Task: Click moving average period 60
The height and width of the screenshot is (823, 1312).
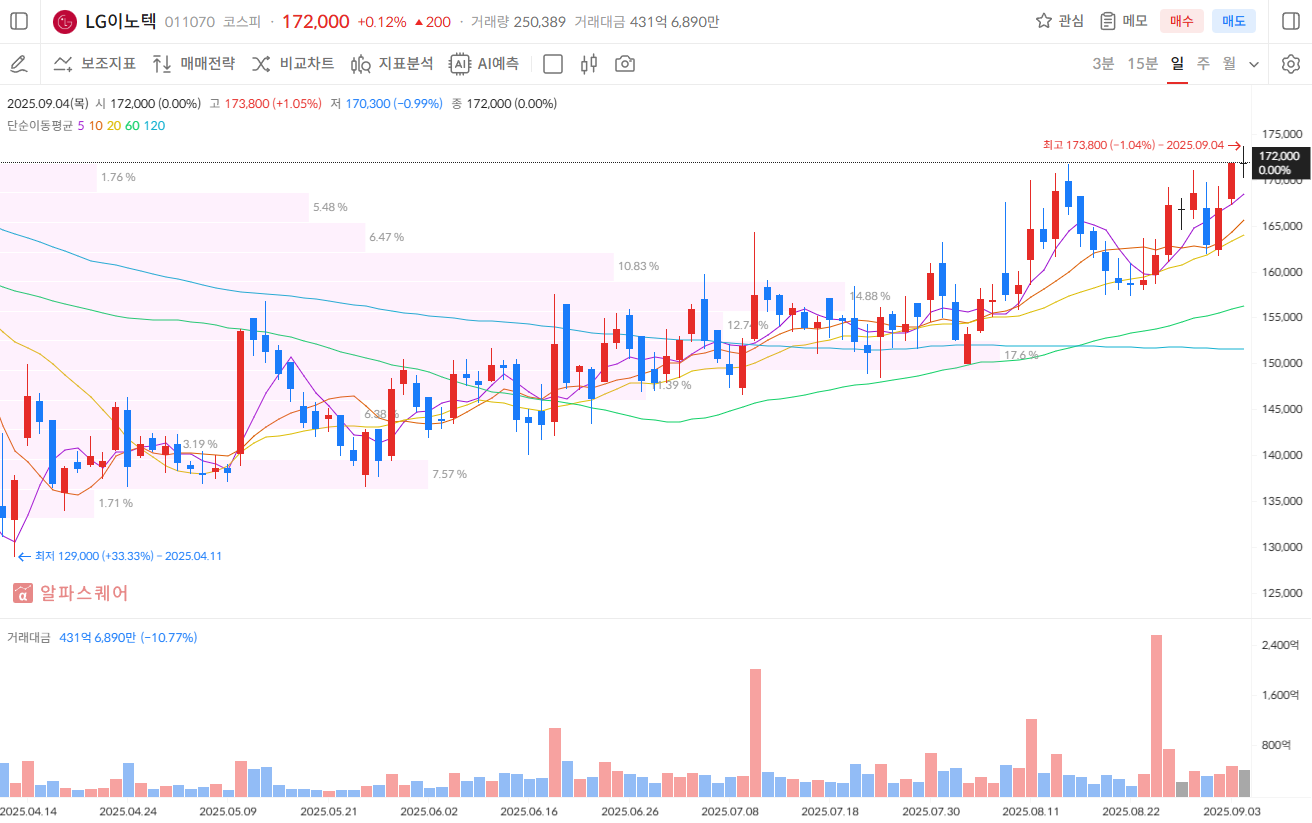Action: point(132,126)
